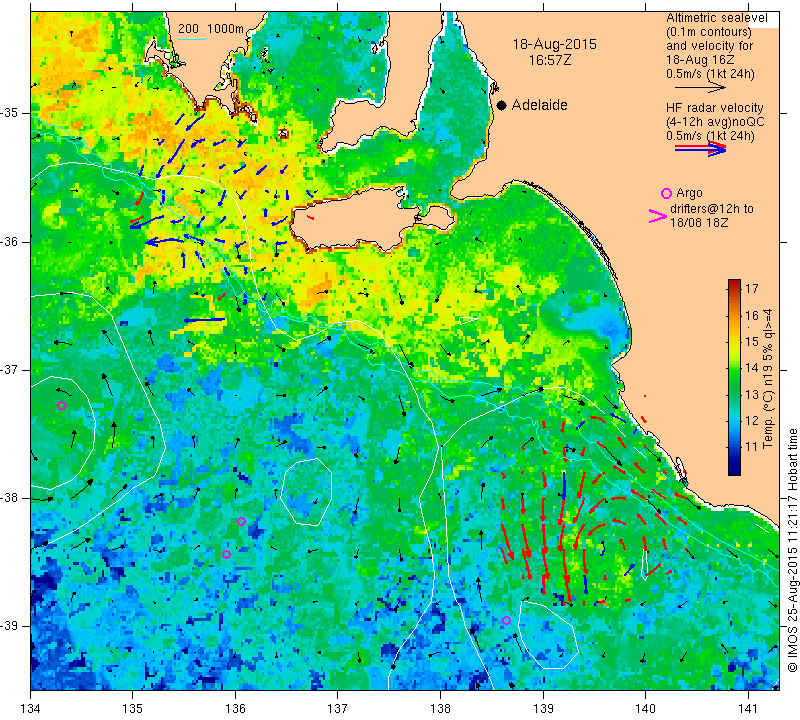The image size is (800, 720).
Task: Click the time text 16:57Z
Action: [550, 60]
